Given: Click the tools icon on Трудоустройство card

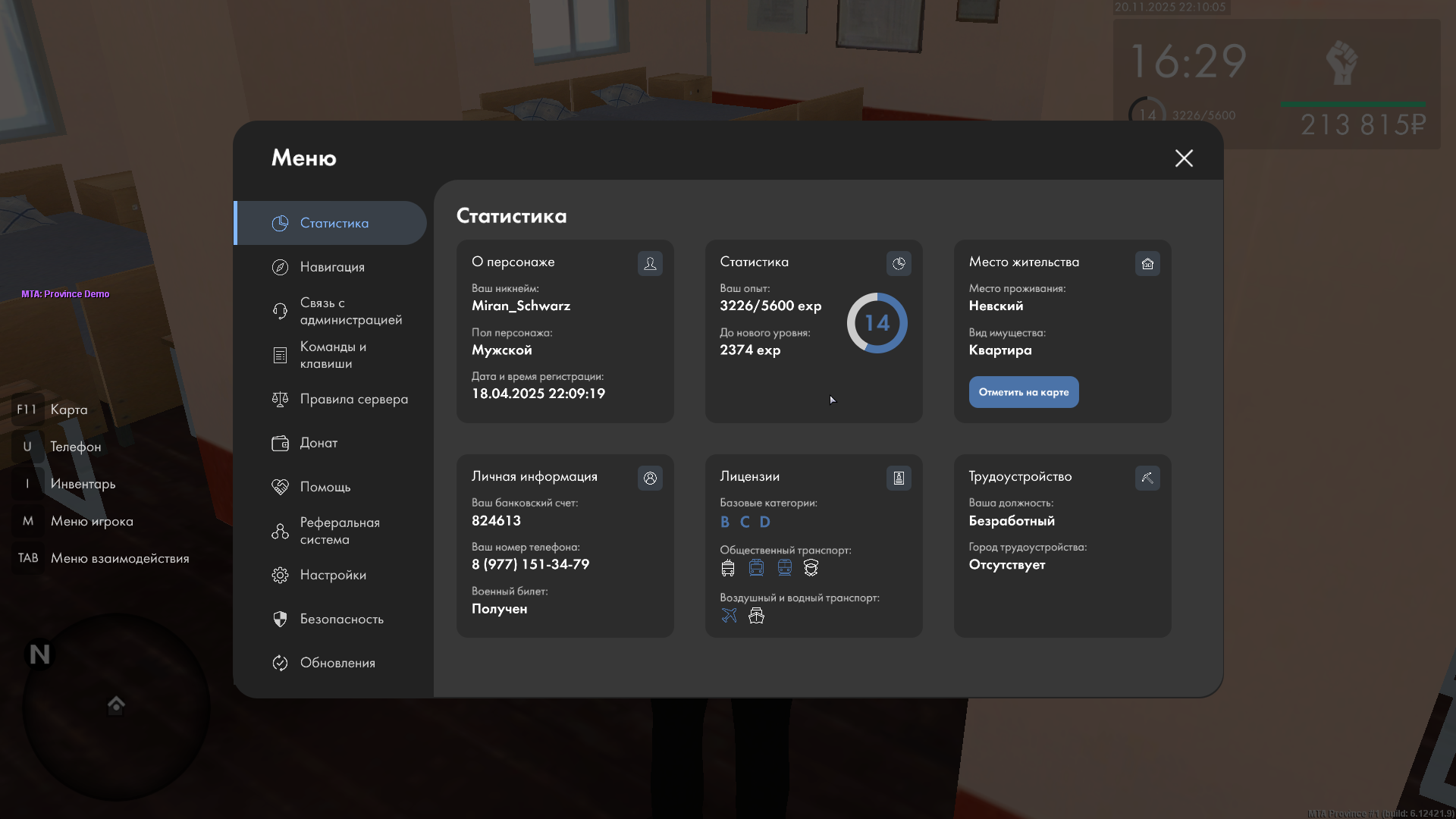Looking at the screenshot, I should [1147, 478].
